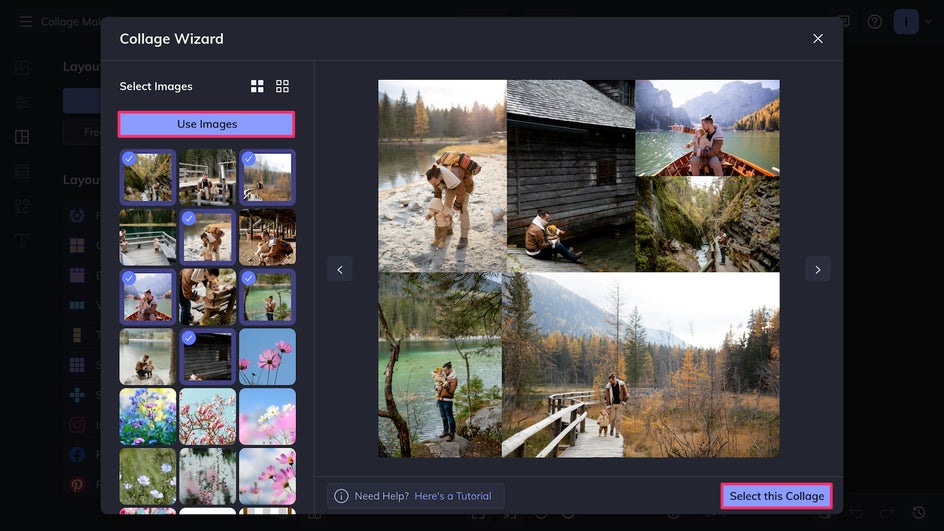Open the feedback chat icon

coord(844,22)
